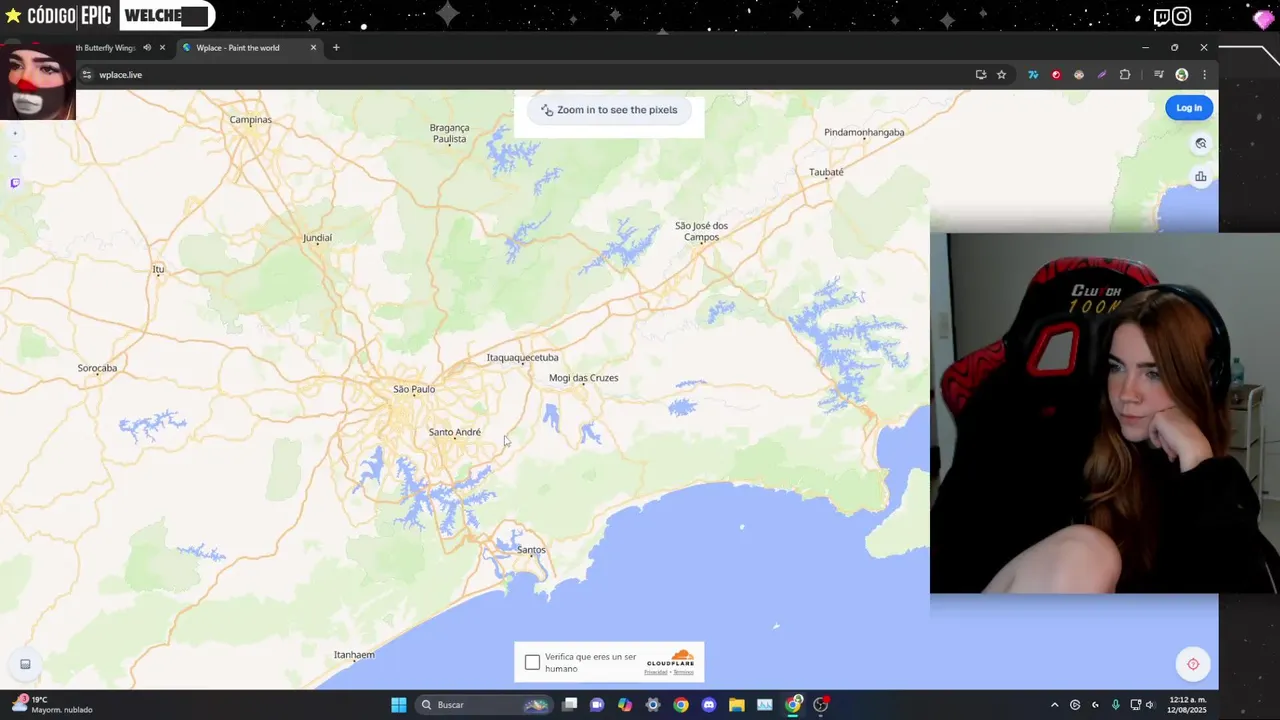
Task: Open the Copilot taskbar icon
Action: pos(625,705)
